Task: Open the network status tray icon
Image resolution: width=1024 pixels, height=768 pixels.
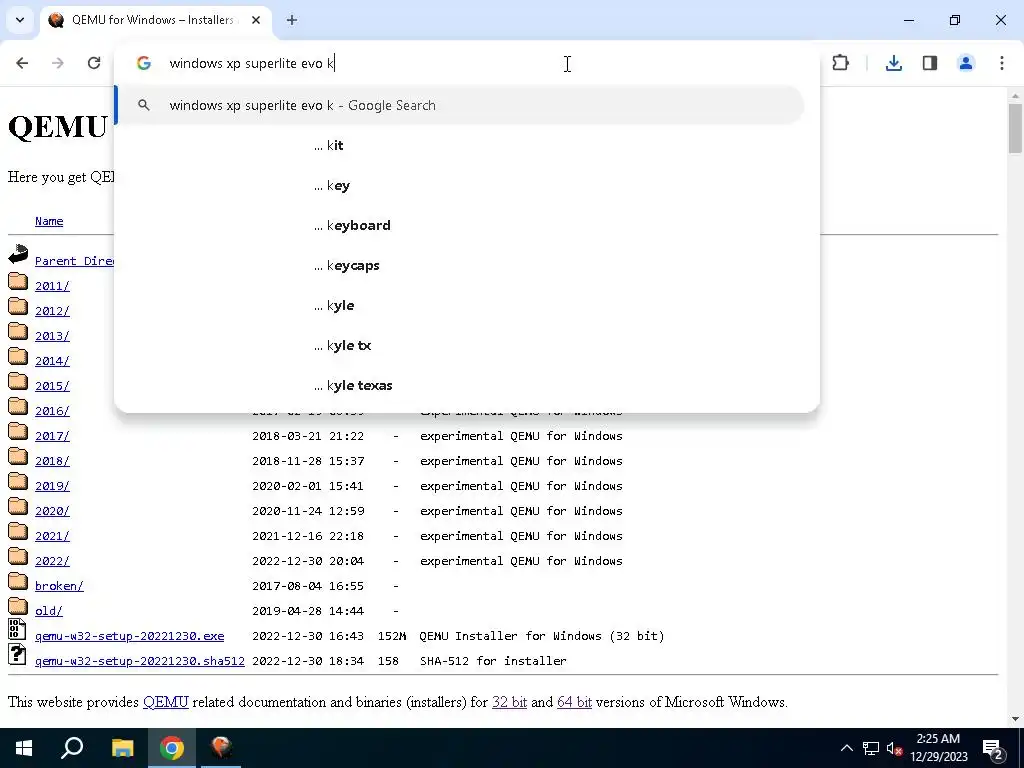Action: (871, 748)
